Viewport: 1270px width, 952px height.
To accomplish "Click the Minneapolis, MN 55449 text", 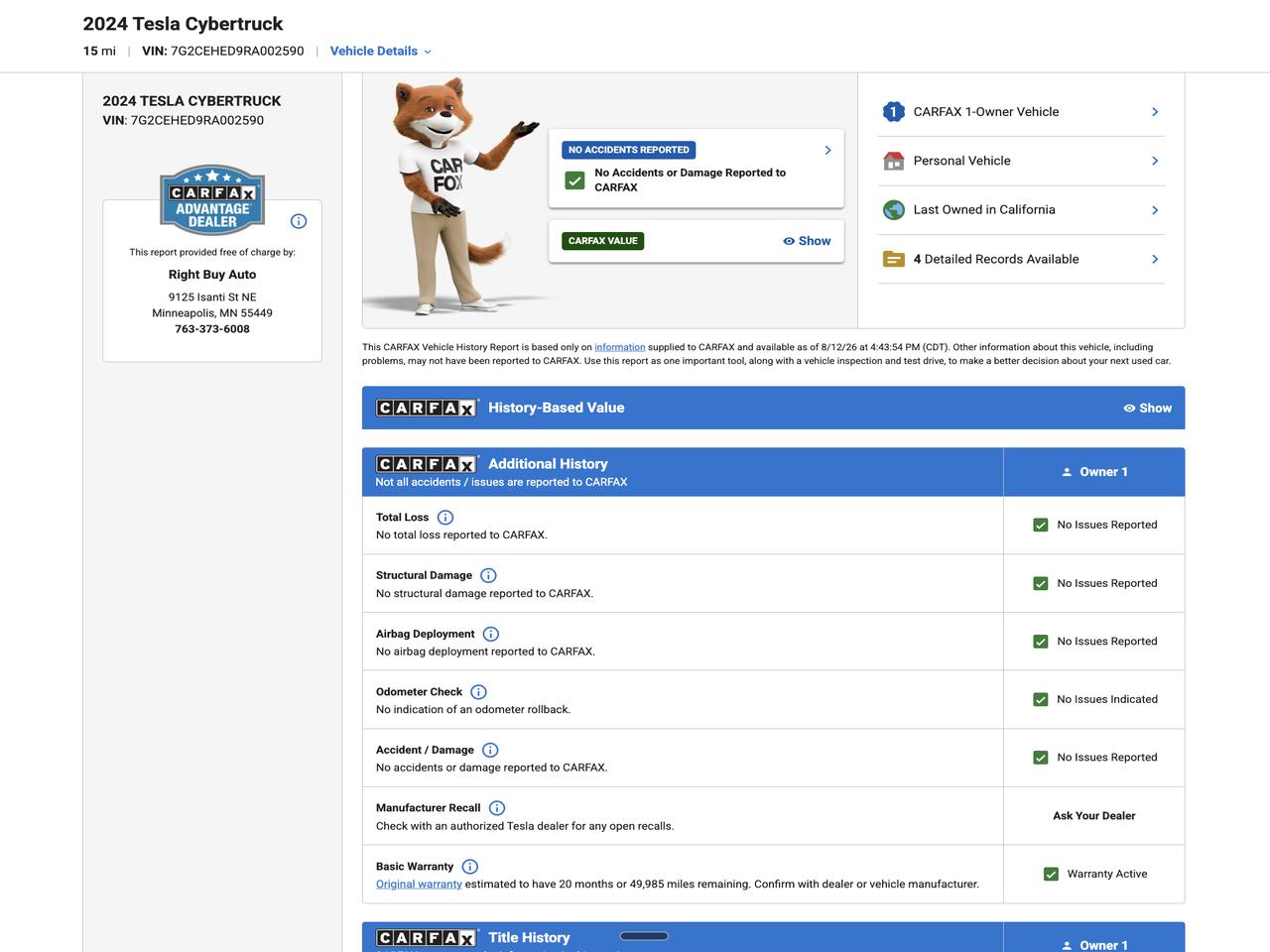I will [212, 313].
